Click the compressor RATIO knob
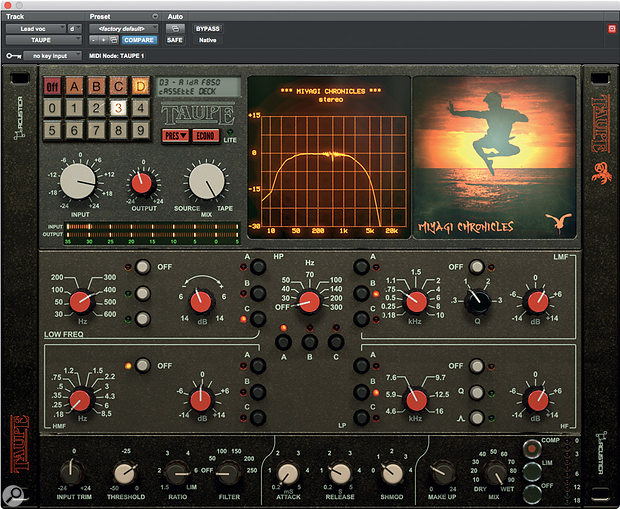This screenshot has width=620, height=509. (x=178, y=473)
